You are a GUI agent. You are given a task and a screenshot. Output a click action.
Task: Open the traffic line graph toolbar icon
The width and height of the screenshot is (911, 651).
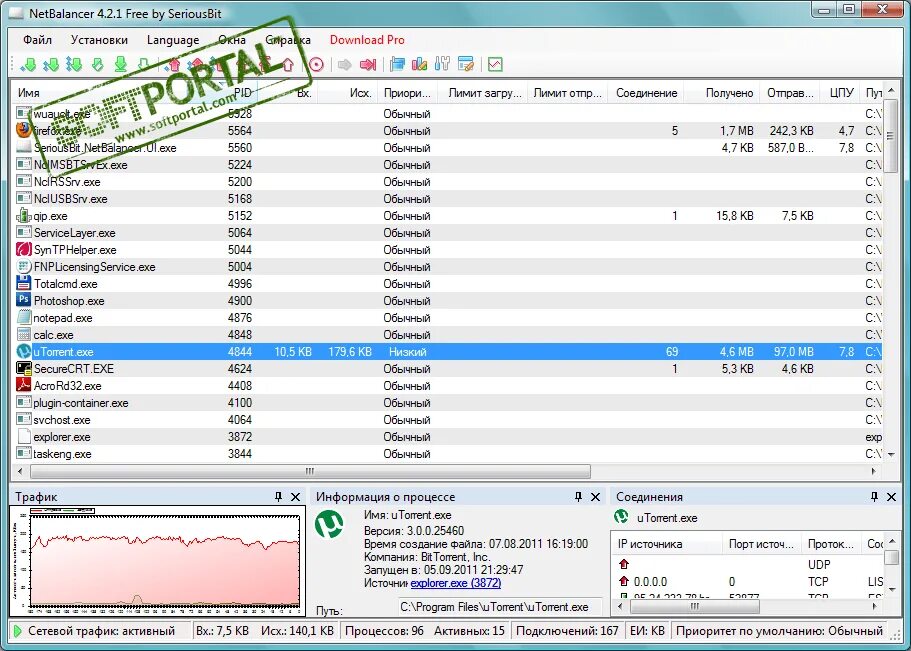pos(495,65)
